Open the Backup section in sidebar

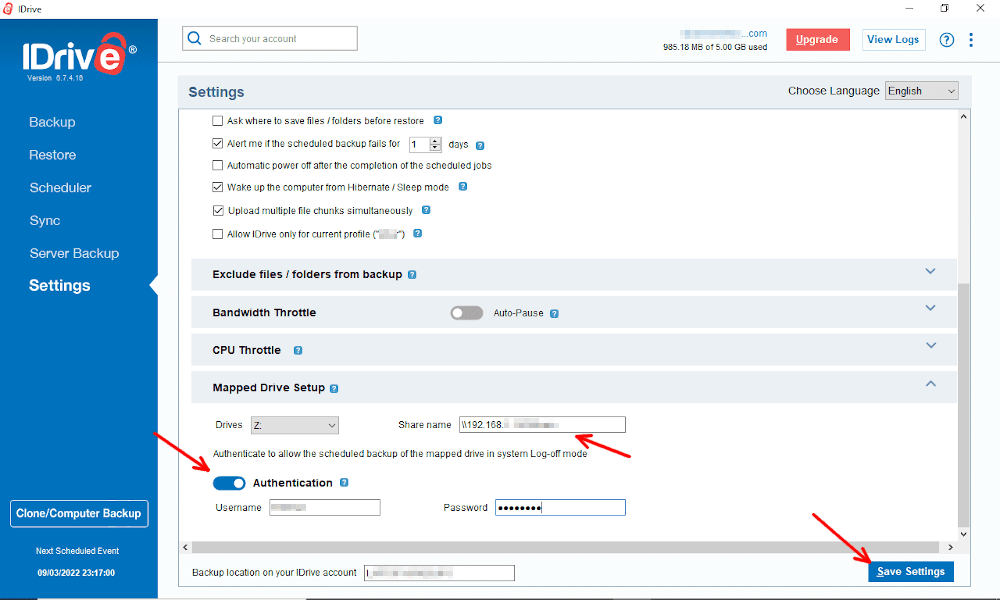point(52,122)
